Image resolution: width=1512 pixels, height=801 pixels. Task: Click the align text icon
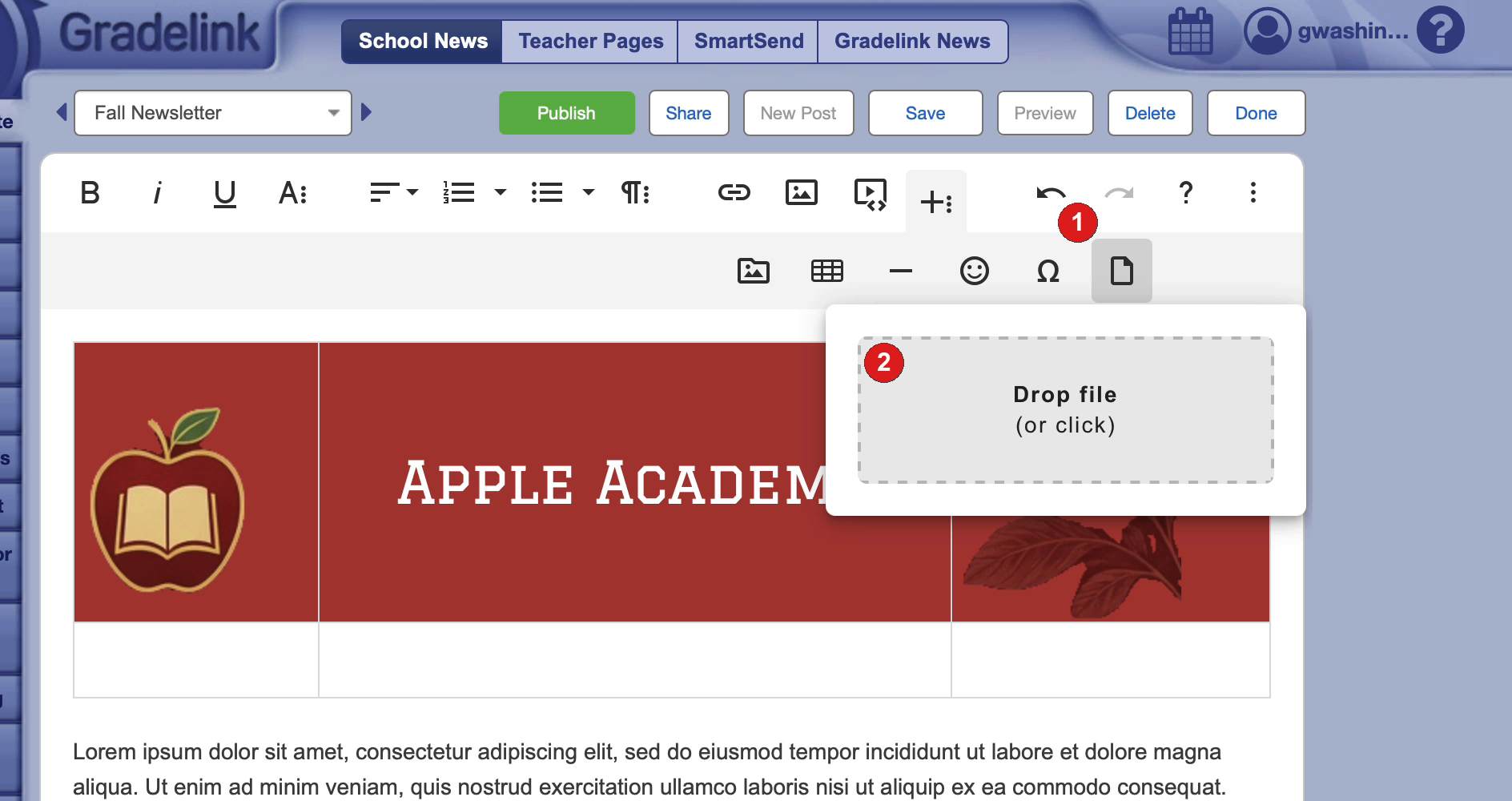coord(384,192)
